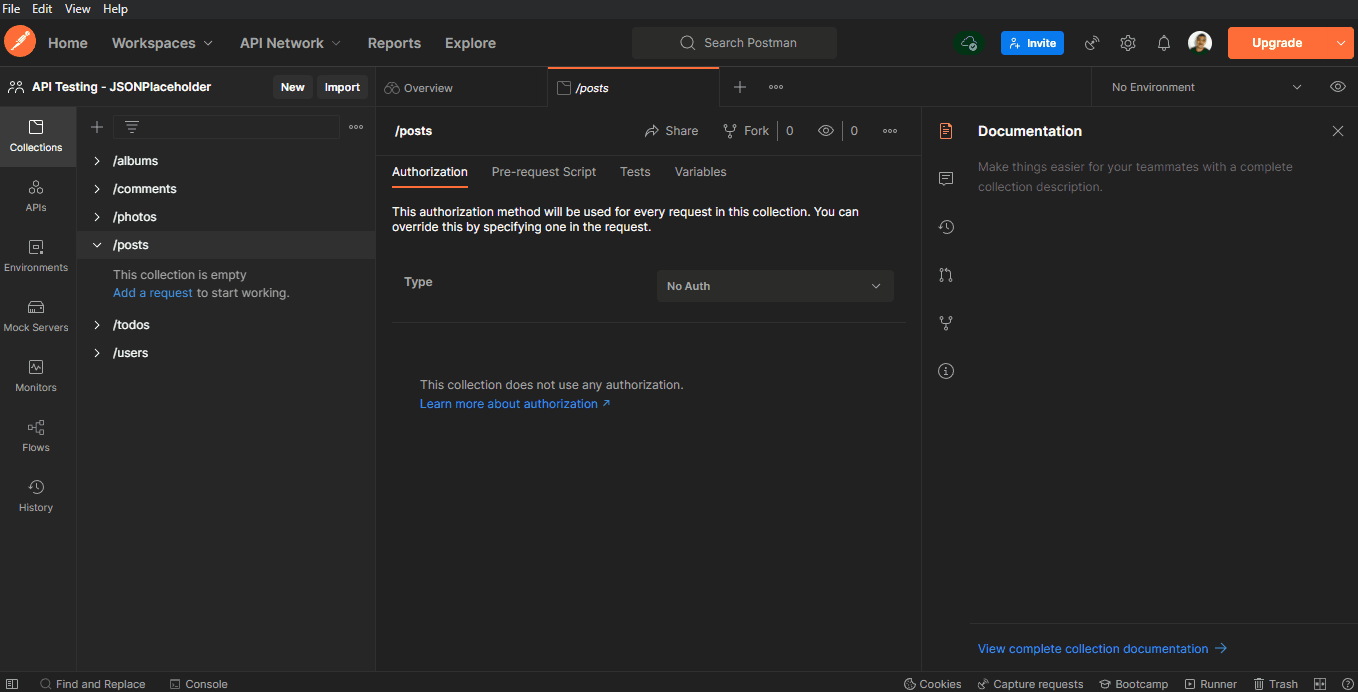Open the Collection info icon

coord(946,371)
